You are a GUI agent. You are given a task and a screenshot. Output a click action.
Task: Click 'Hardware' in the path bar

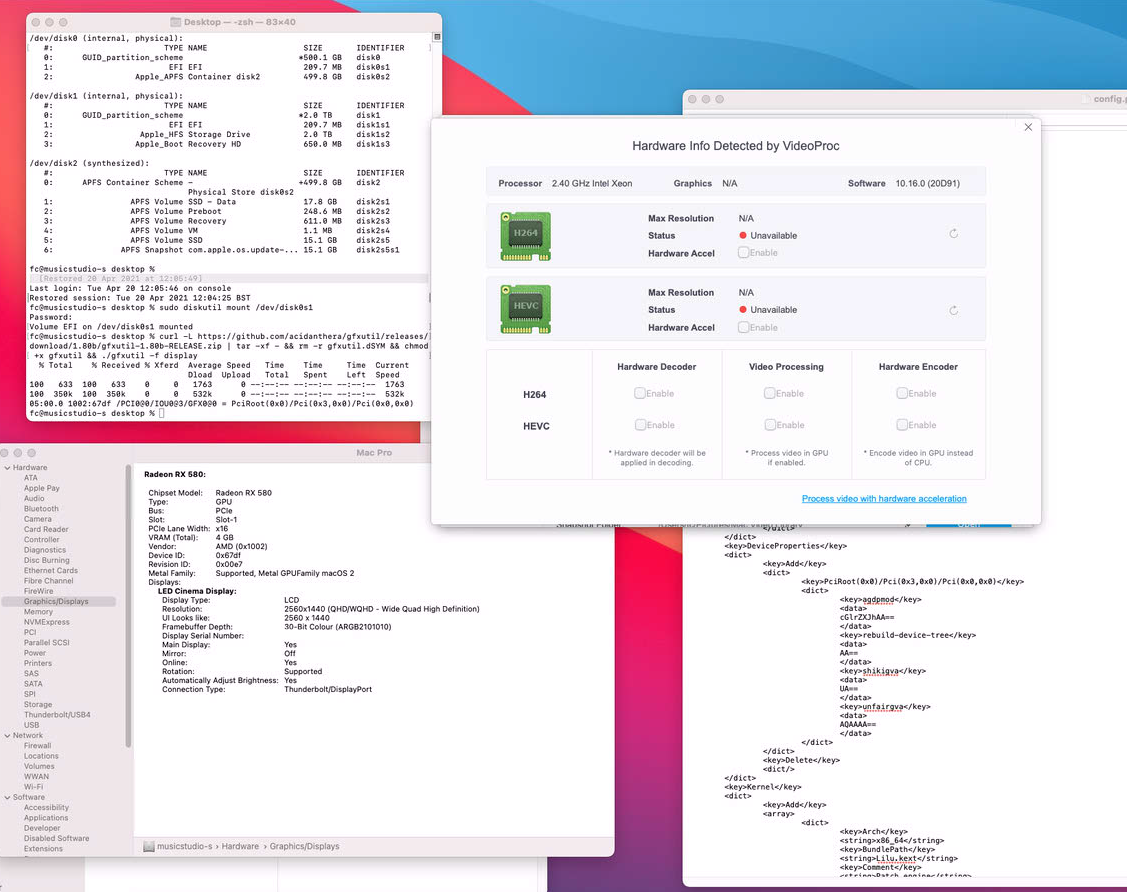tap(240, 847)
